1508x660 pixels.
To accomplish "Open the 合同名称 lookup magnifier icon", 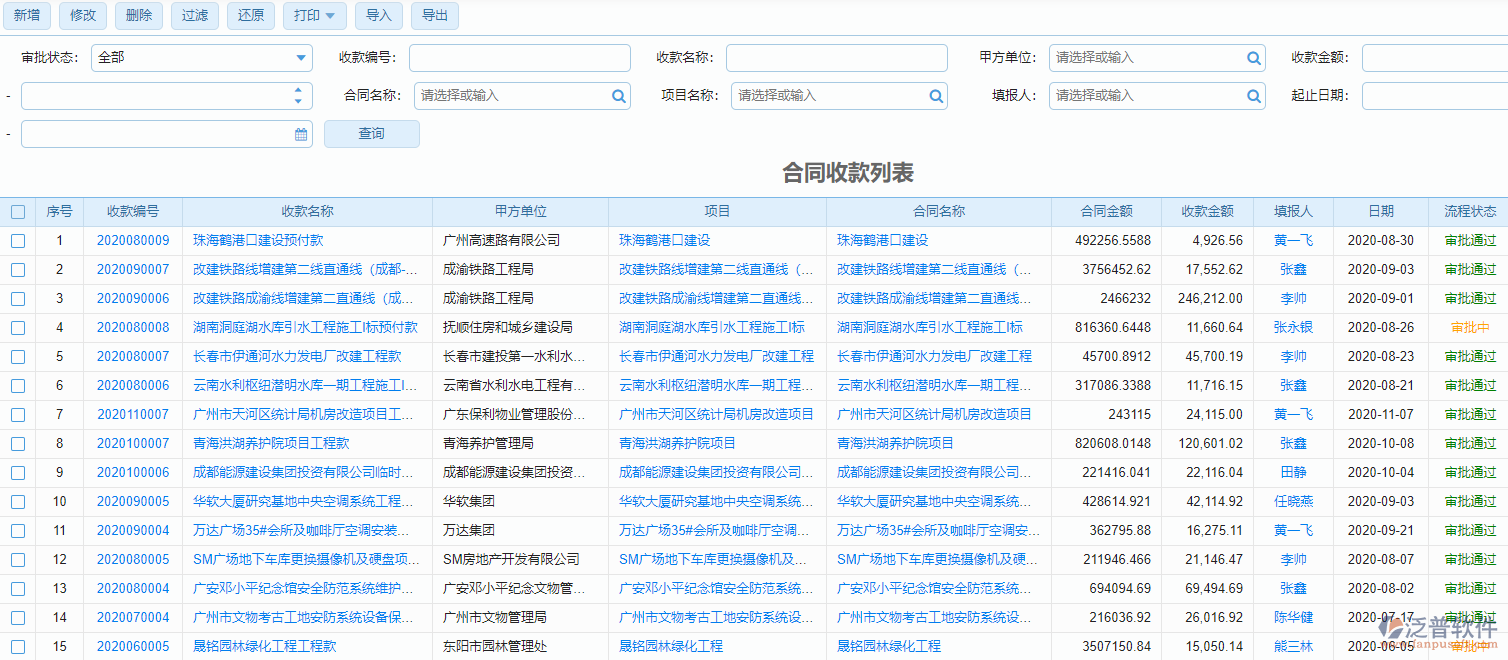I will (618, 95).
